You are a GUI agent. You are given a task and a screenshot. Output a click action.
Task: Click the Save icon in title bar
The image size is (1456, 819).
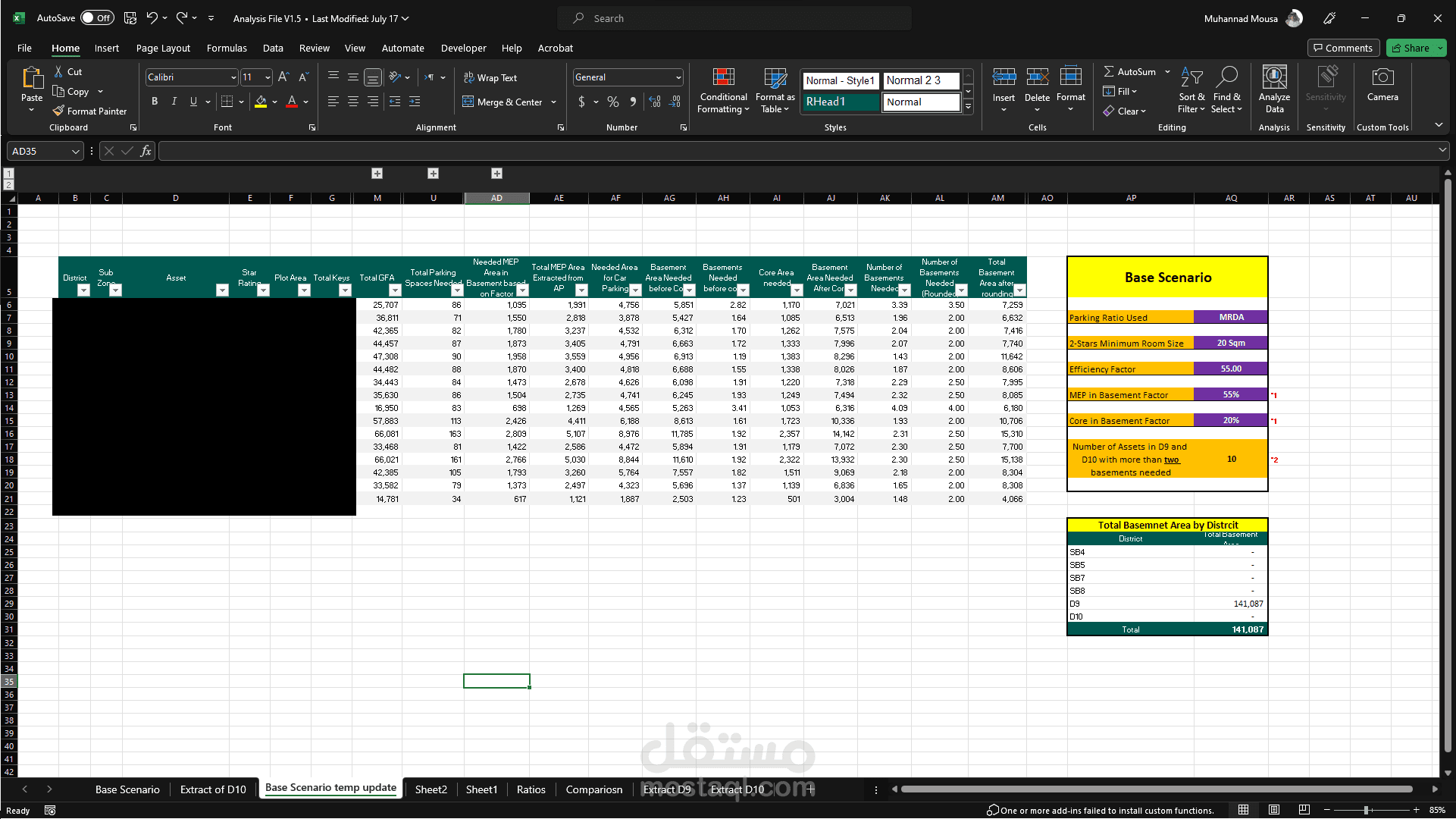click(x=130, y=18)
